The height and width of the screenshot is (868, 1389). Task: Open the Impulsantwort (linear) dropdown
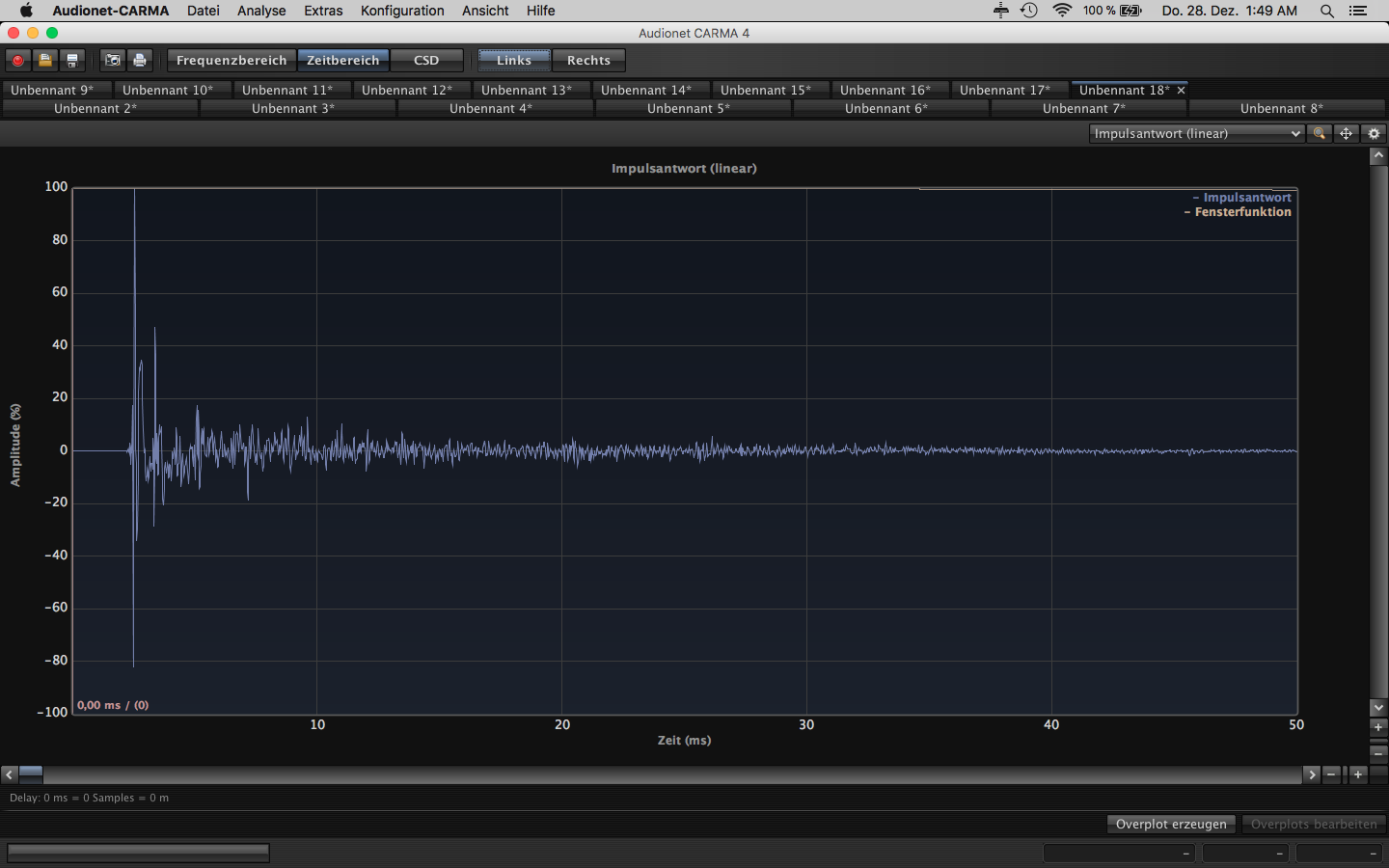pyautogui.click(x=1196, y=134)
